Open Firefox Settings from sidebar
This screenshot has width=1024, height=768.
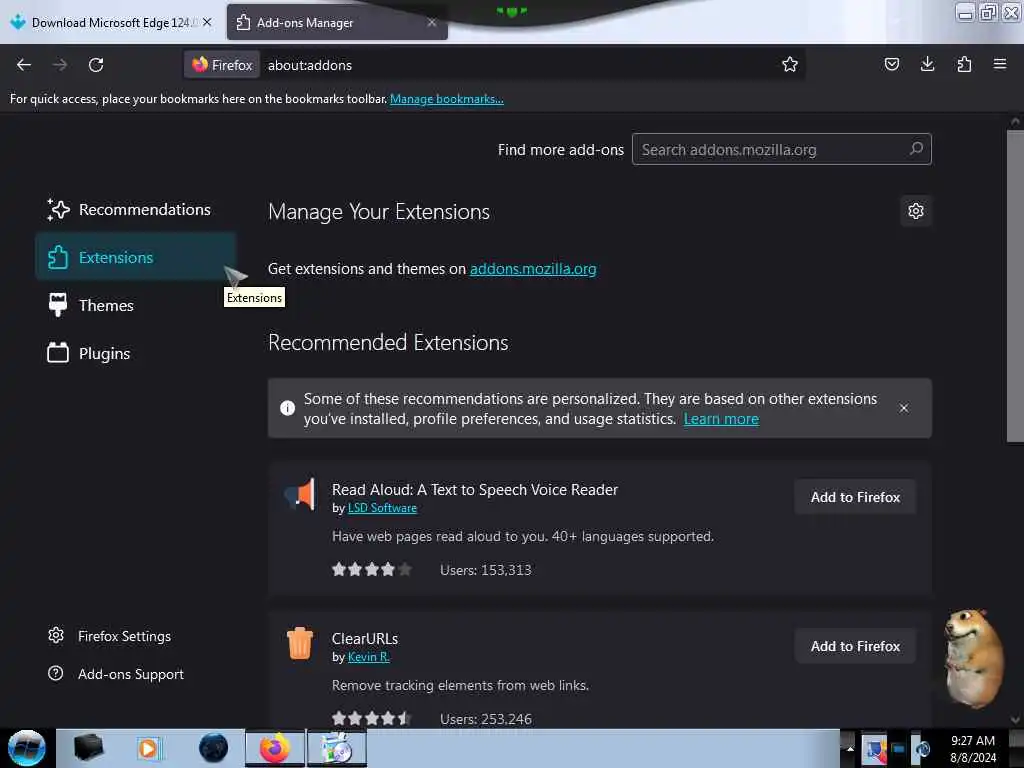(x=110, y=636)
